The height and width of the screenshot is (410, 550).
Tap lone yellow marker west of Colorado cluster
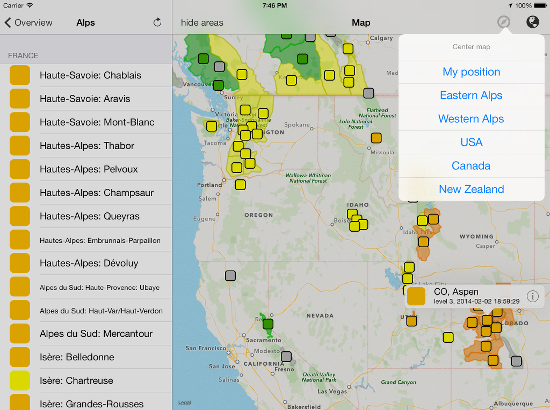click(x=448, y=337)
